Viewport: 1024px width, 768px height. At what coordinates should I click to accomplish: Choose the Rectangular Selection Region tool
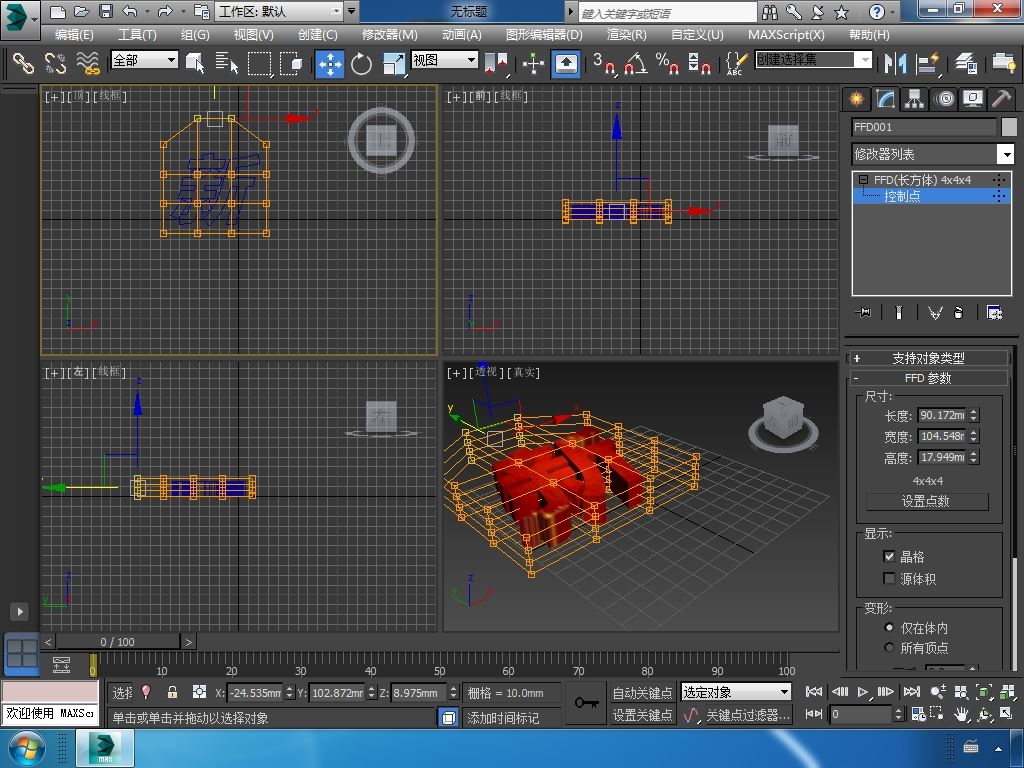point(259,63)
